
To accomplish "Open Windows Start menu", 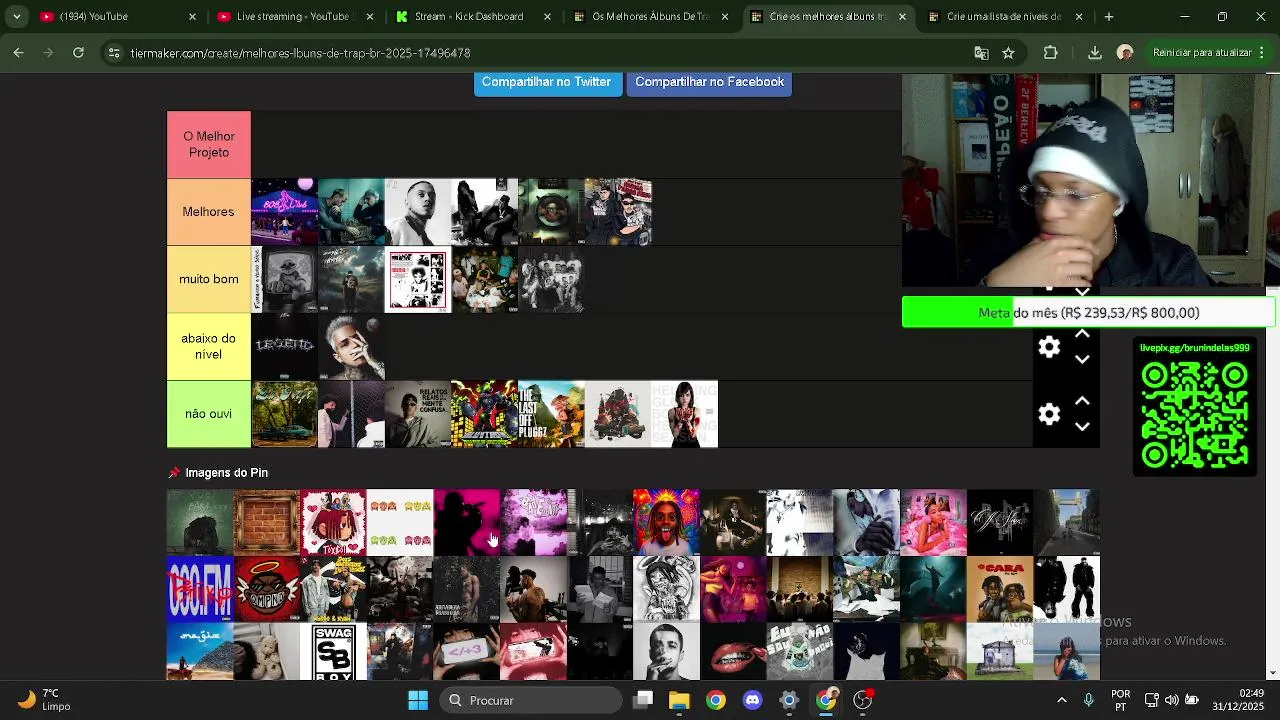I will coord(418,700).
